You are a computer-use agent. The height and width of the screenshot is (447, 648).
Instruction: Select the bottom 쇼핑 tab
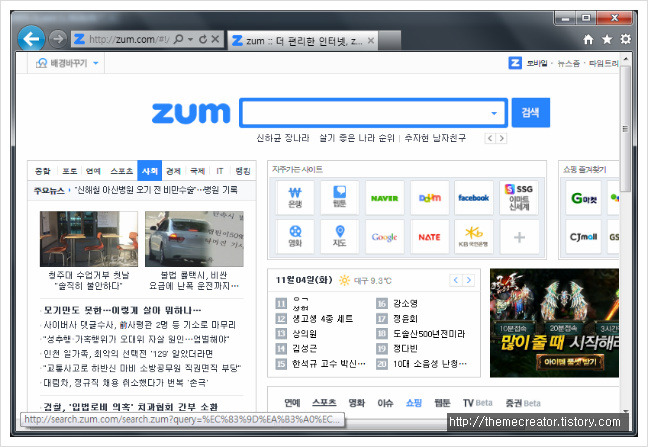413,402
